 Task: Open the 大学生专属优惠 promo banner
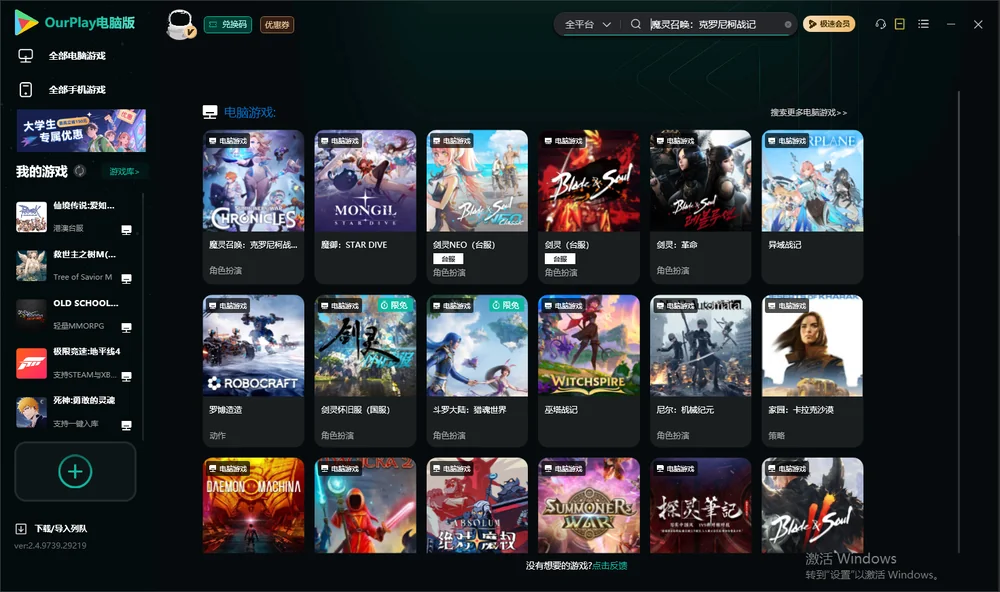tap(81, 131)
